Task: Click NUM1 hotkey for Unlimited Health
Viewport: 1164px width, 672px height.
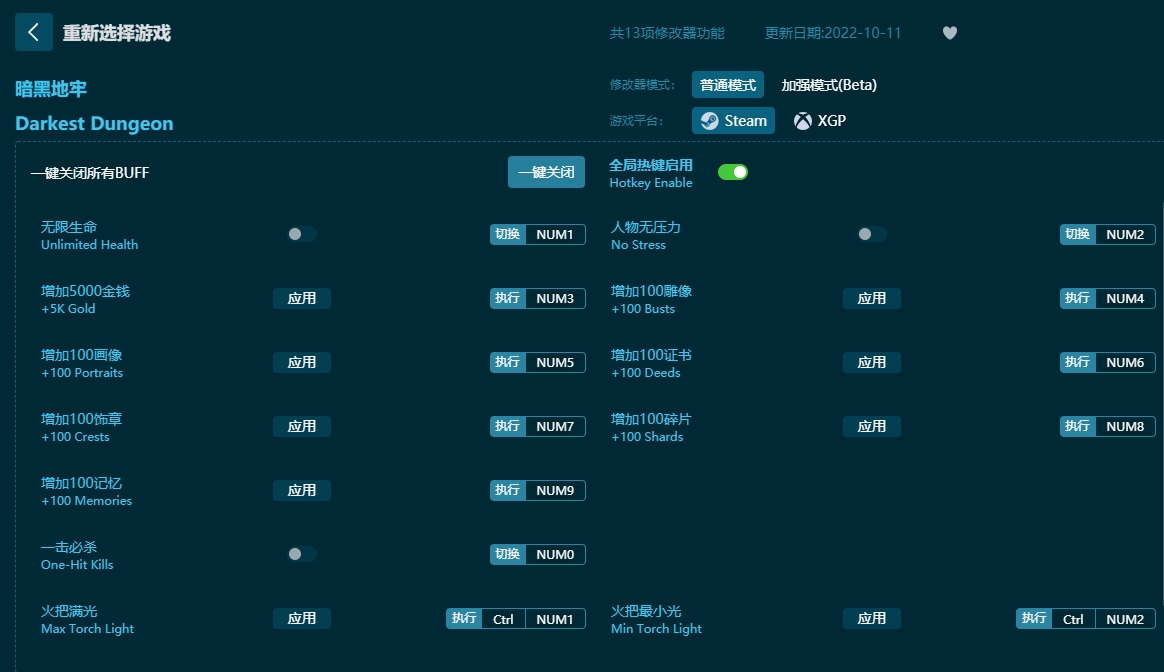Action: 555,235
